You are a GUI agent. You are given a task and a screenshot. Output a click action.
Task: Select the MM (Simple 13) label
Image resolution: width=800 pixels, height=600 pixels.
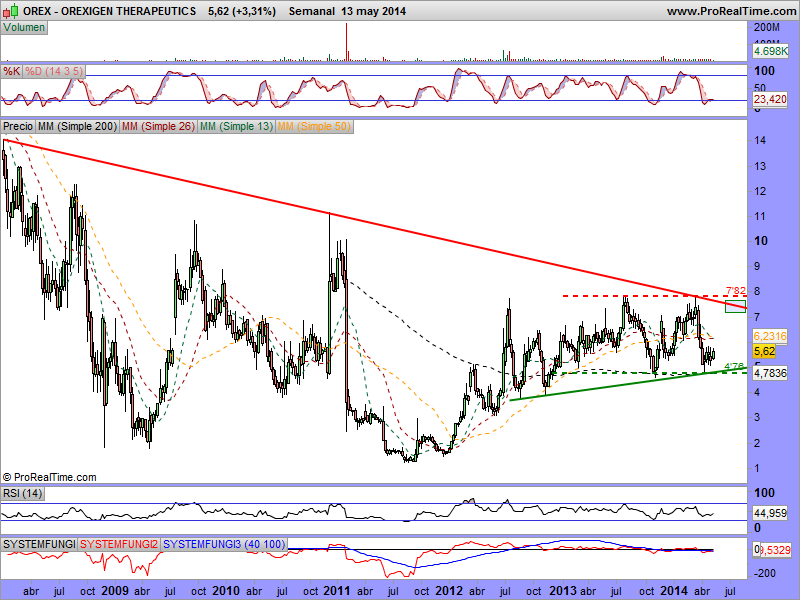[x=236, y=126]
